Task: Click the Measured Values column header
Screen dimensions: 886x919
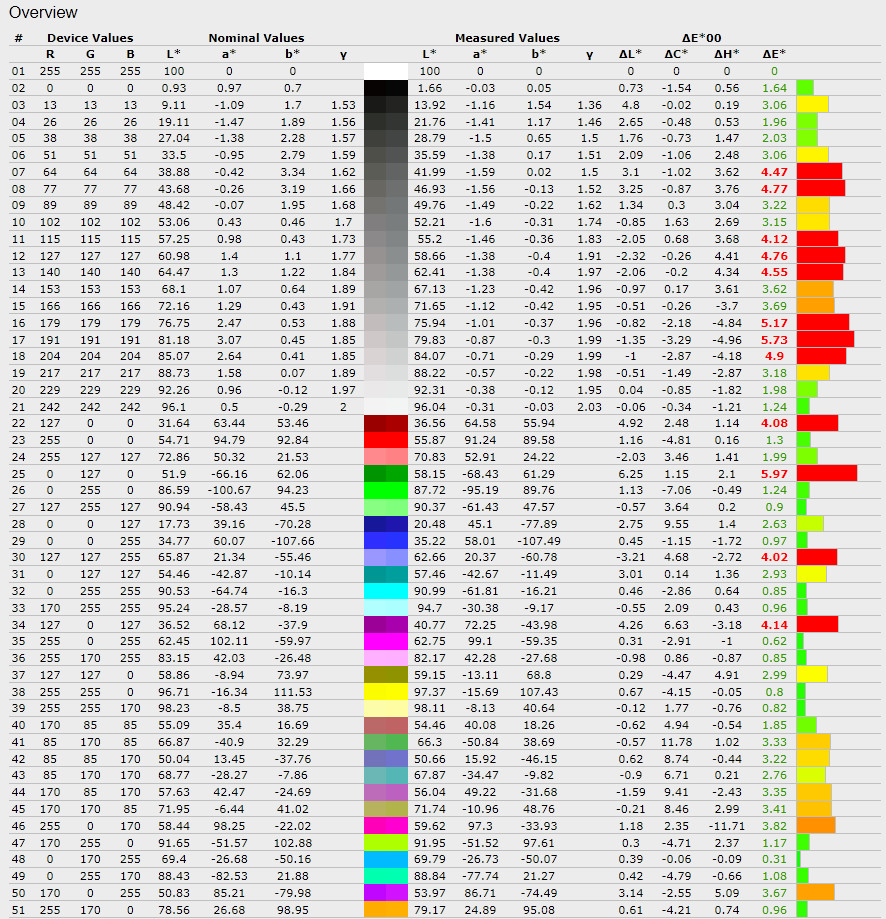Action: pos(507,38)
